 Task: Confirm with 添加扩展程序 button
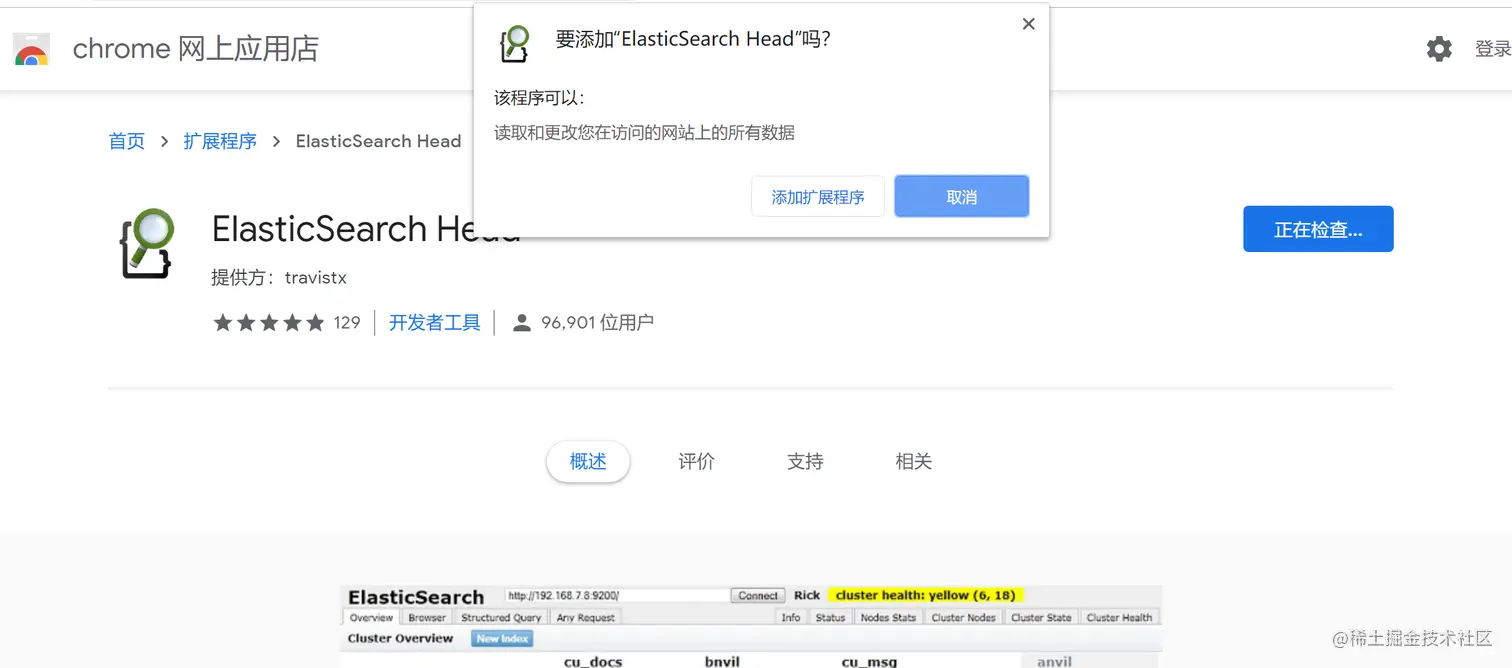tap(818, 196)
